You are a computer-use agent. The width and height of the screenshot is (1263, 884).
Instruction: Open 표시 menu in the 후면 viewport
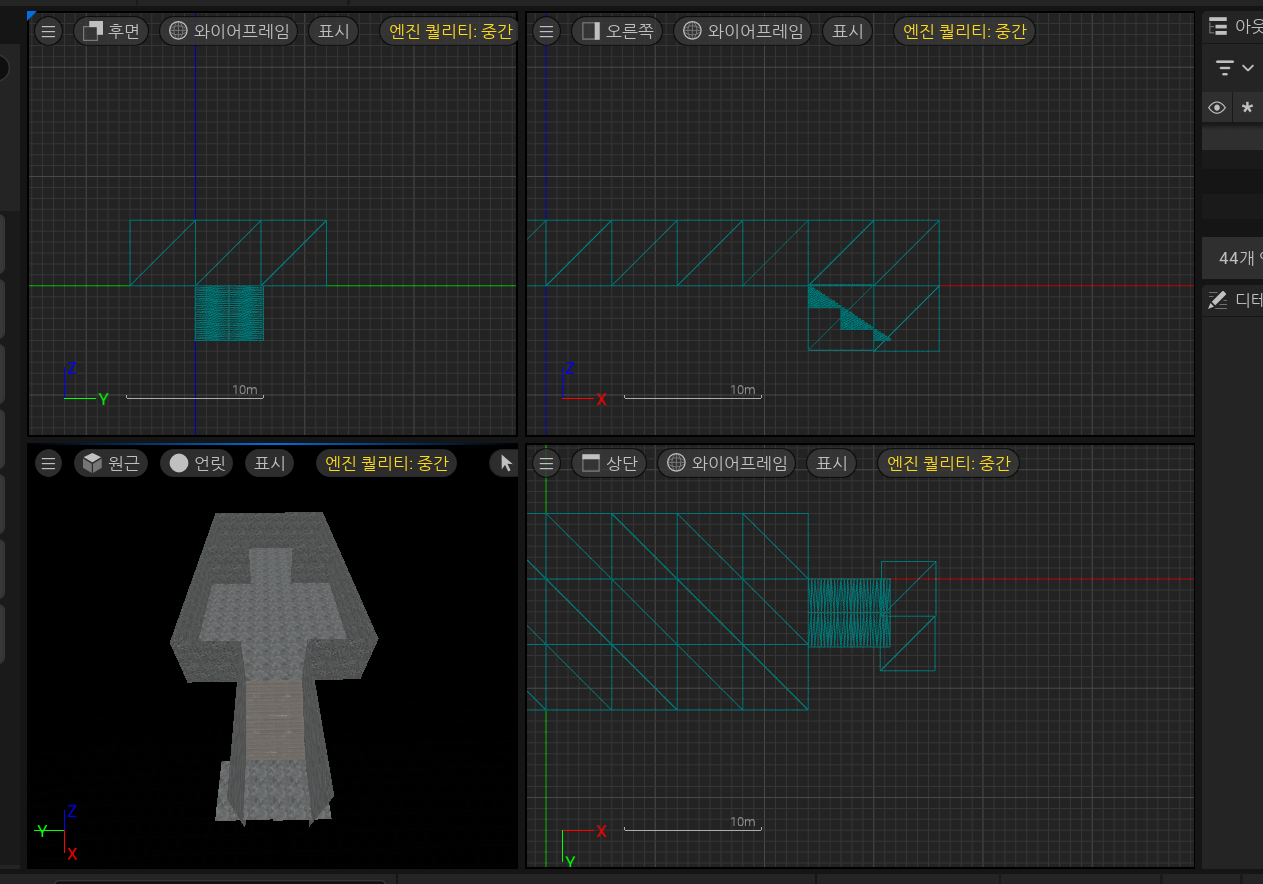[x=334, y=31]
